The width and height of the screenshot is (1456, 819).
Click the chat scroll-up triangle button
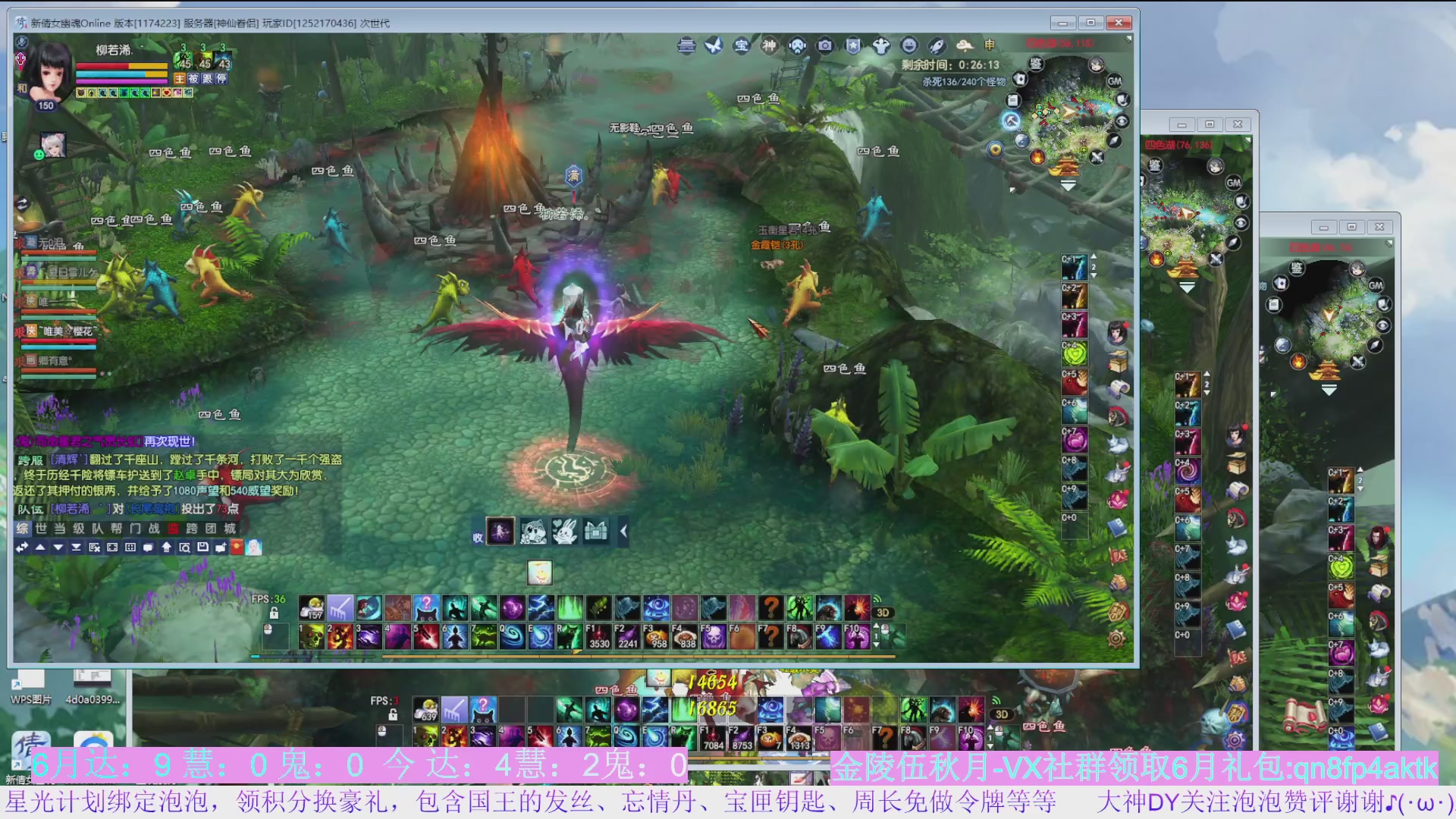pos(40,548)
